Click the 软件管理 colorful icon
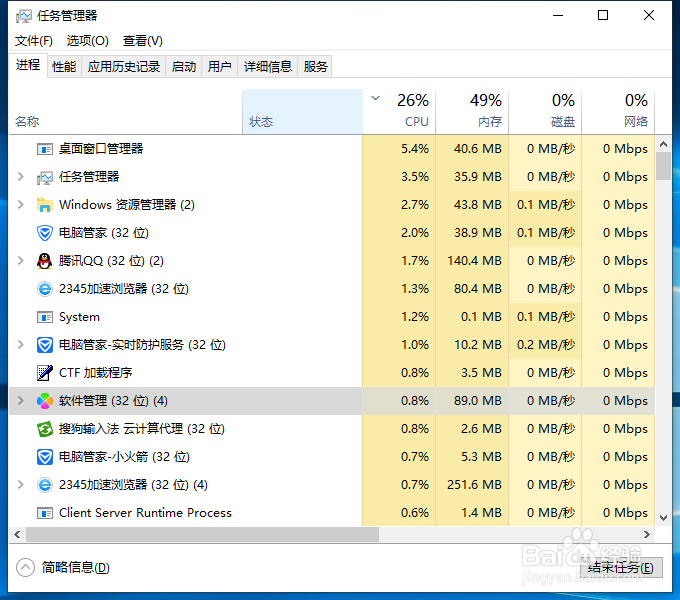The width and height of the screenshot is (680, 600). (x=45, y=401)
